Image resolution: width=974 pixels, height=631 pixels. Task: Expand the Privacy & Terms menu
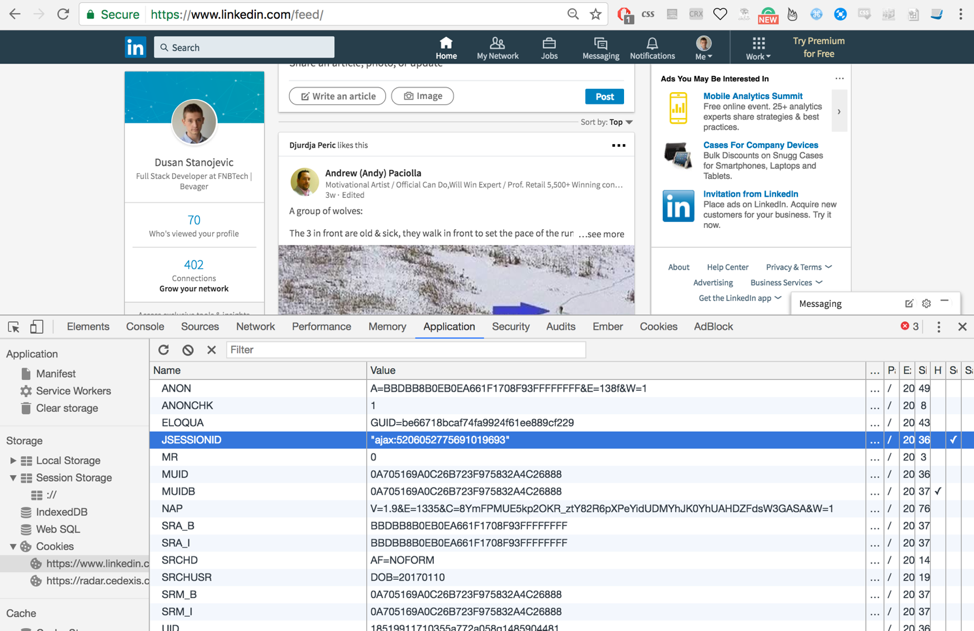[x=799, y=267]
